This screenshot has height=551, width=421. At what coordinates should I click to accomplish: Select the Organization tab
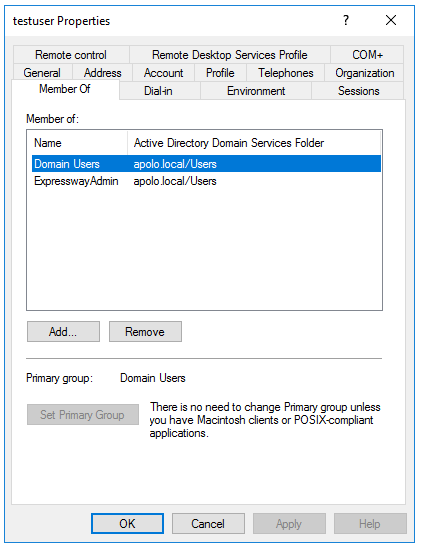point(364,73)
